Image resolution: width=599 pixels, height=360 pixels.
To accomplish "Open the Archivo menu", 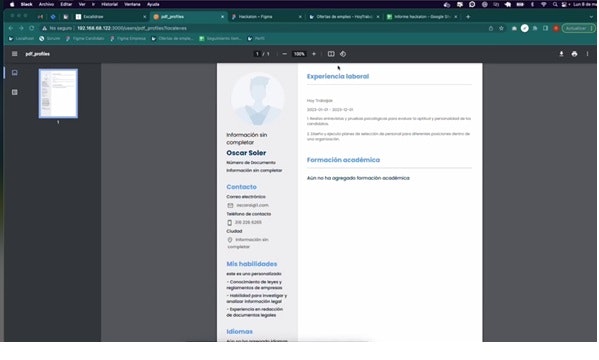I will pos(46,5).
